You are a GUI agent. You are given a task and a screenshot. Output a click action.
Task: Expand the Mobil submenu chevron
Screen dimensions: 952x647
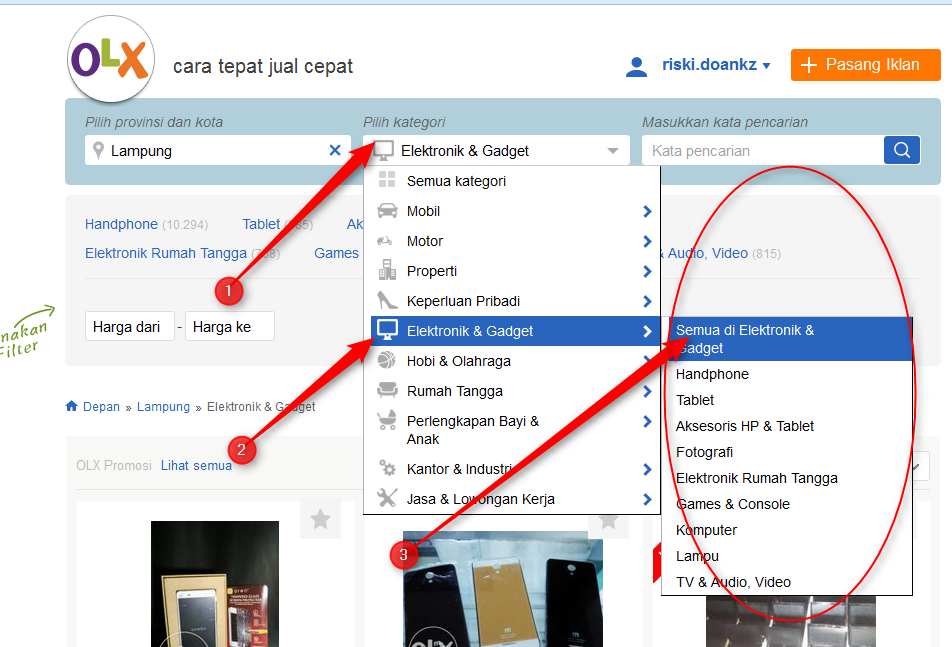click(x=647, y=211)
